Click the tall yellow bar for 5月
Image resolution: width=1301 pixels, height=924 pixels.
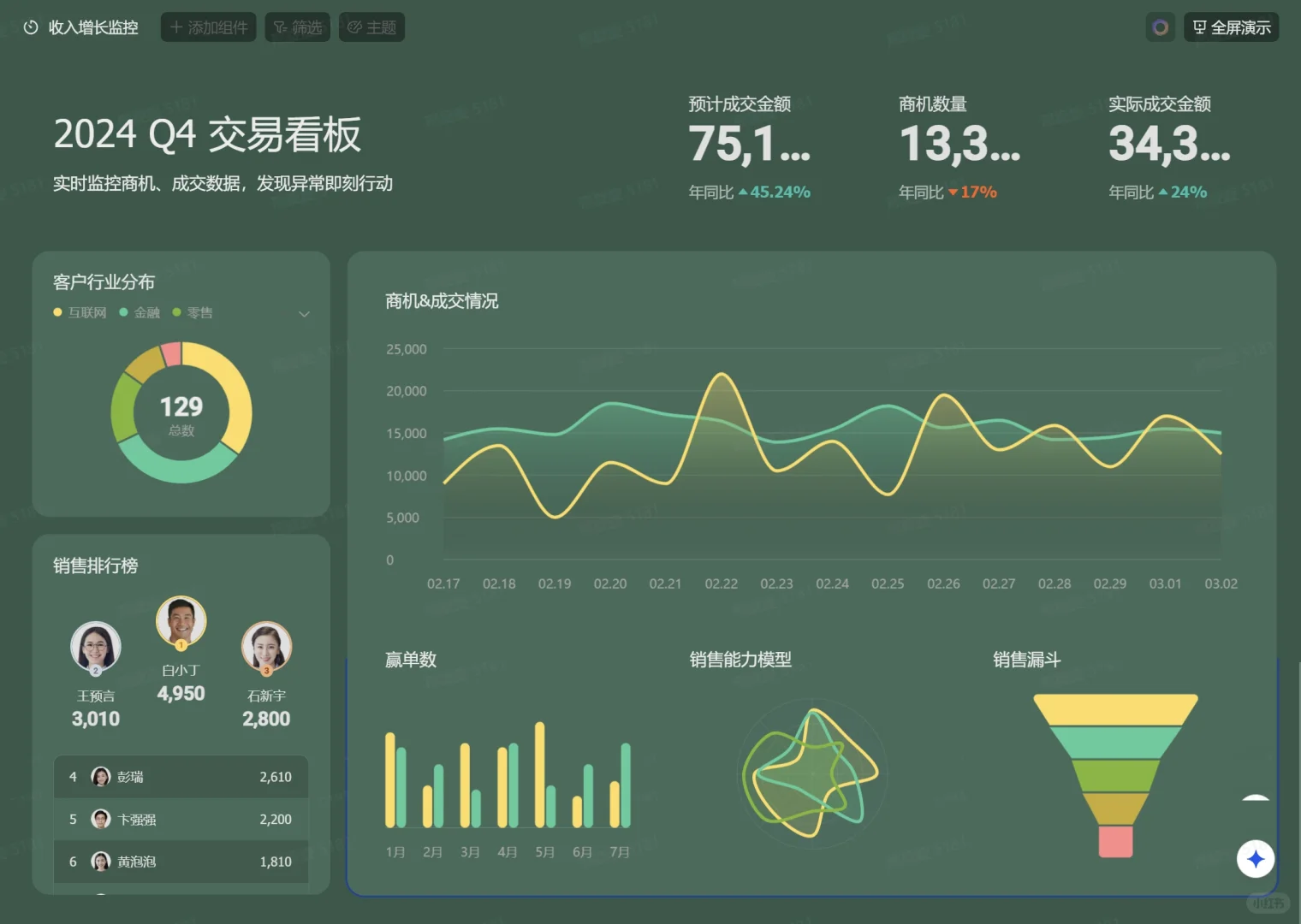540,774
